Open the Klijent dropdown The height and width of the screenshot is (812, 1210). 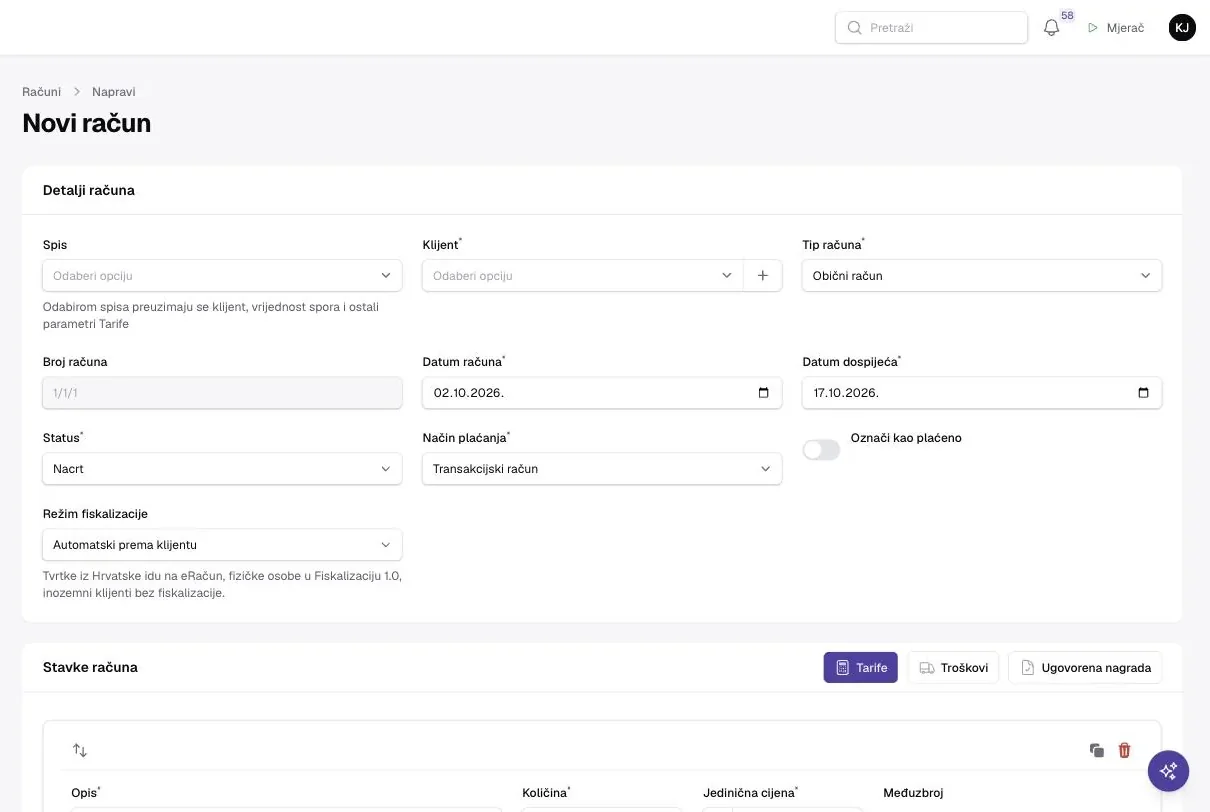pyautogui.click(x=583, y=276)
